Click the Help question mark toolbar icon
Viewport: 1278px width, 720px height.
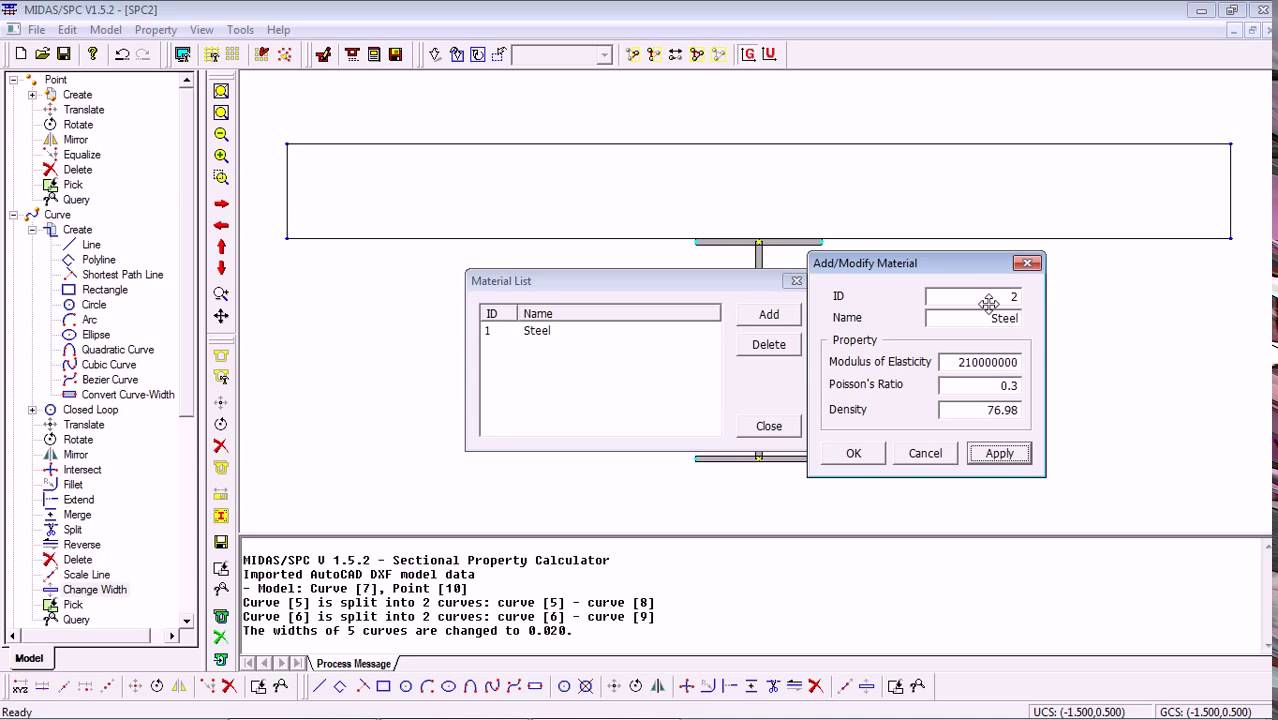click(x=93, y=54)
